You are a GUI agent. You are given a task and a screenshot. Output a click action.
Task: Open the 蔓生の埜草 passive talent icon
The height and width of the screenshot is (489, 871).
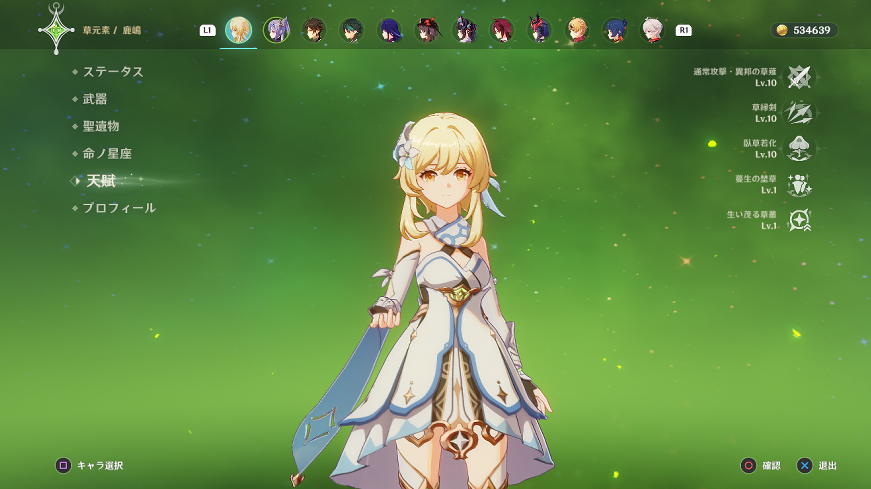tap(799, 184)
